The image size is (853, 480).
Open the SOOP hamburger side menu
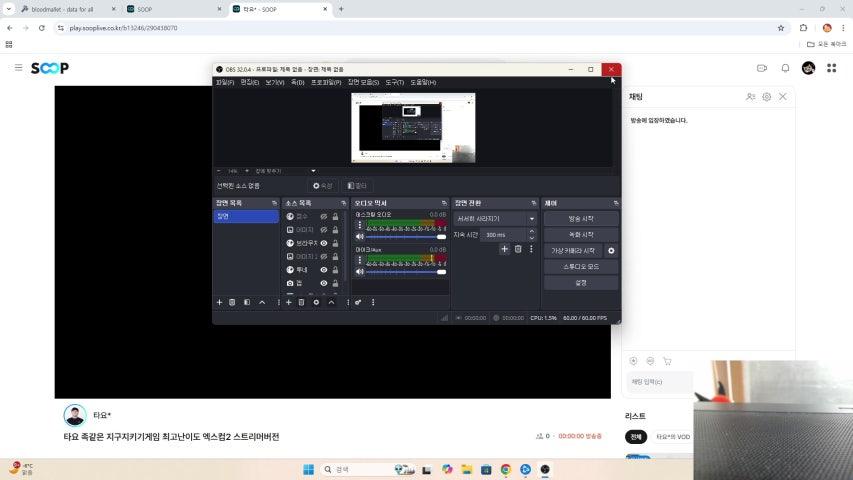[18, 67]
